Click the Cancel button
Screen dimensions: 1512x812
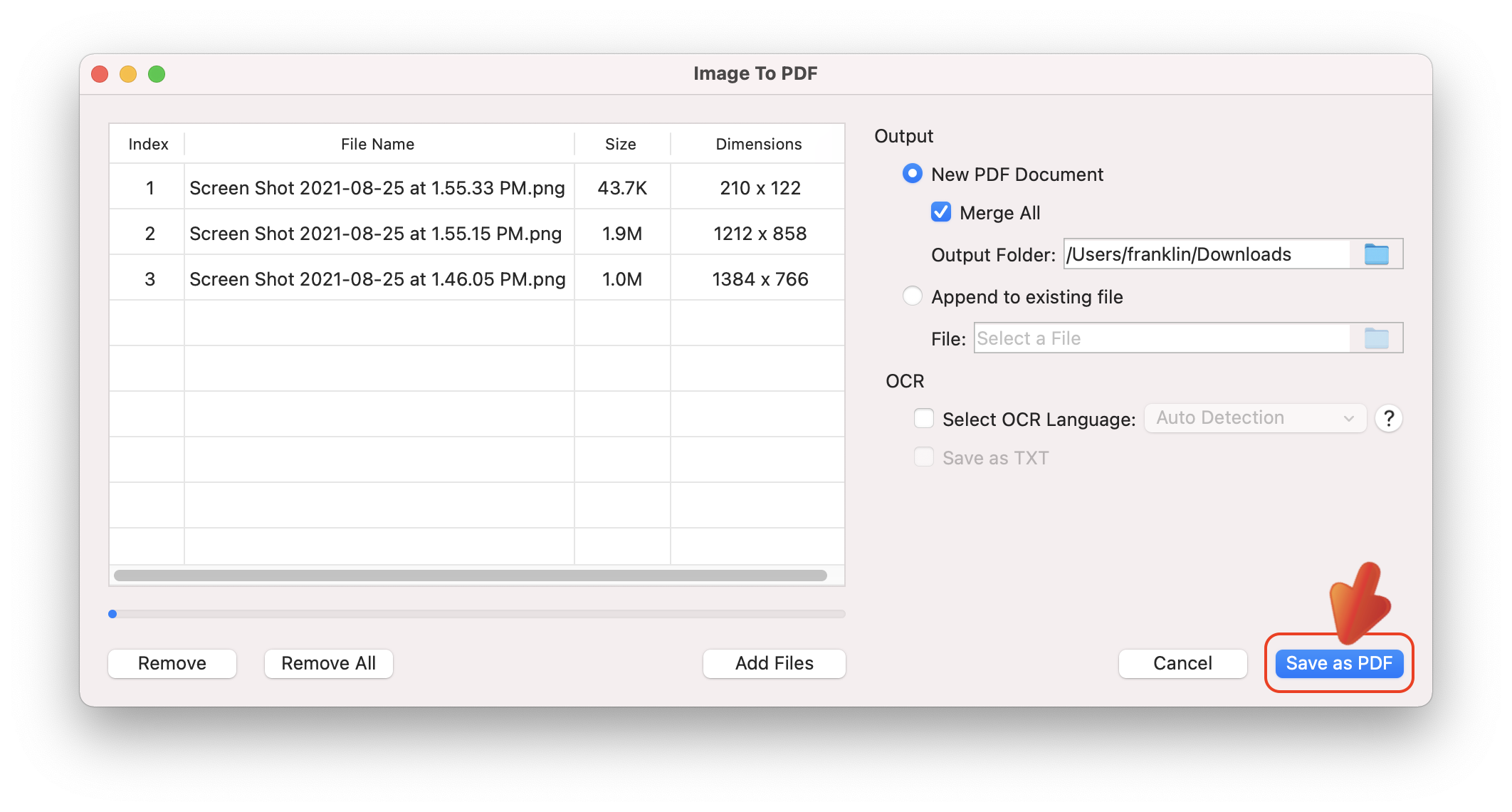point(1182,663)
